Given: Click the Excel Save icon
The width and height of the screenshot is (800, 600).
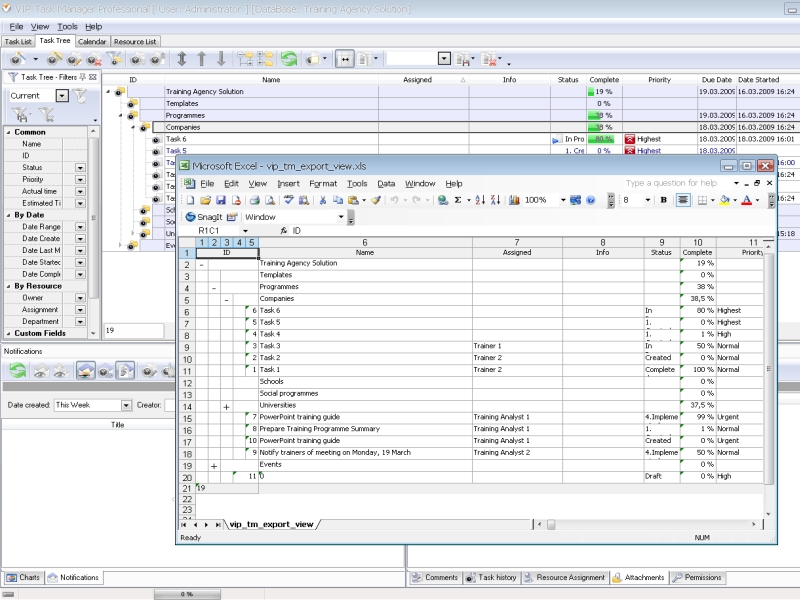Looking at the screenshot, I should [219, 200].
